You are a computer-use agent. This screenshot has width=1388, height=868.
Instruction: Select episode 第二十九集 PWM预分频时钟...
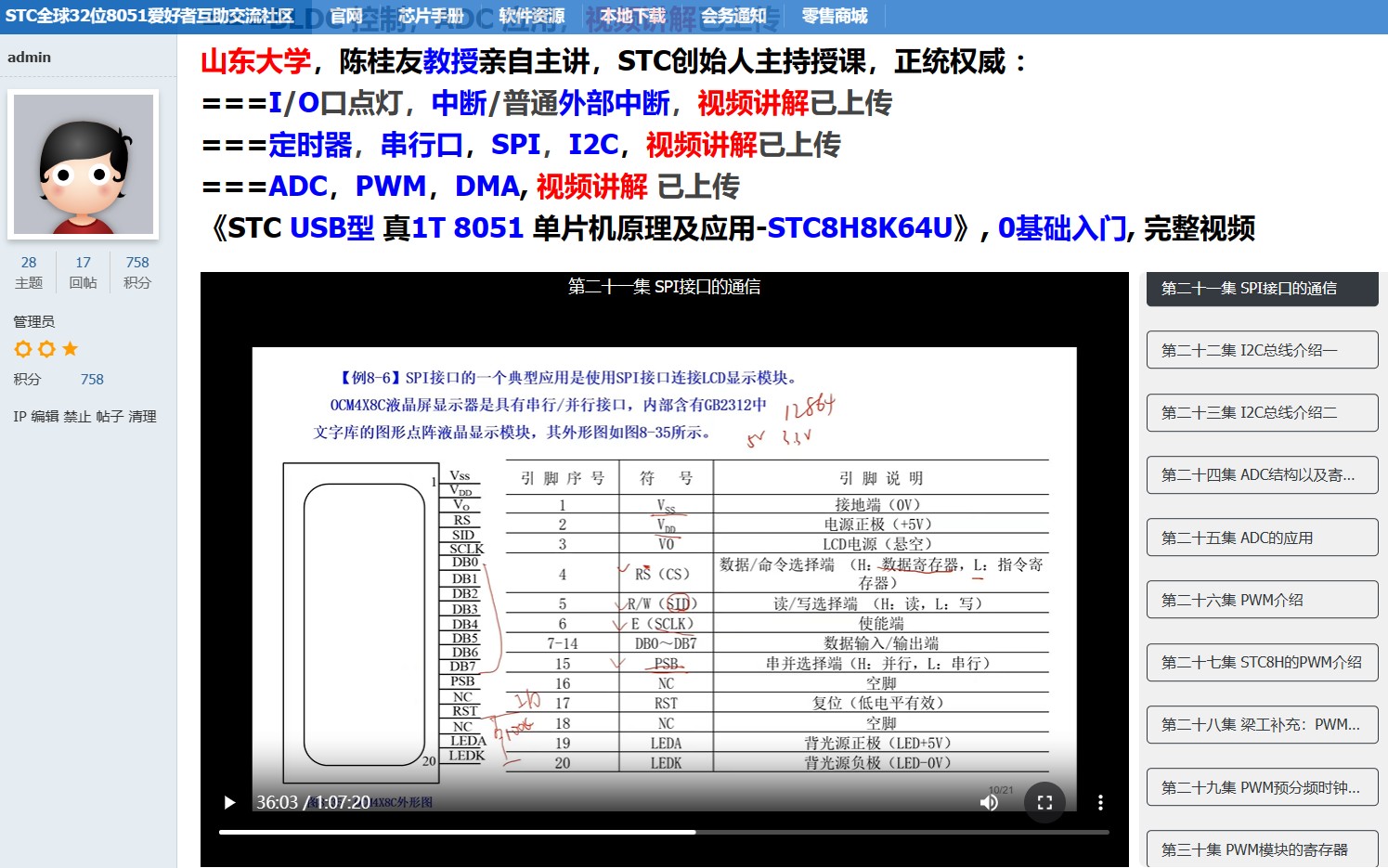pos(1262,787)
